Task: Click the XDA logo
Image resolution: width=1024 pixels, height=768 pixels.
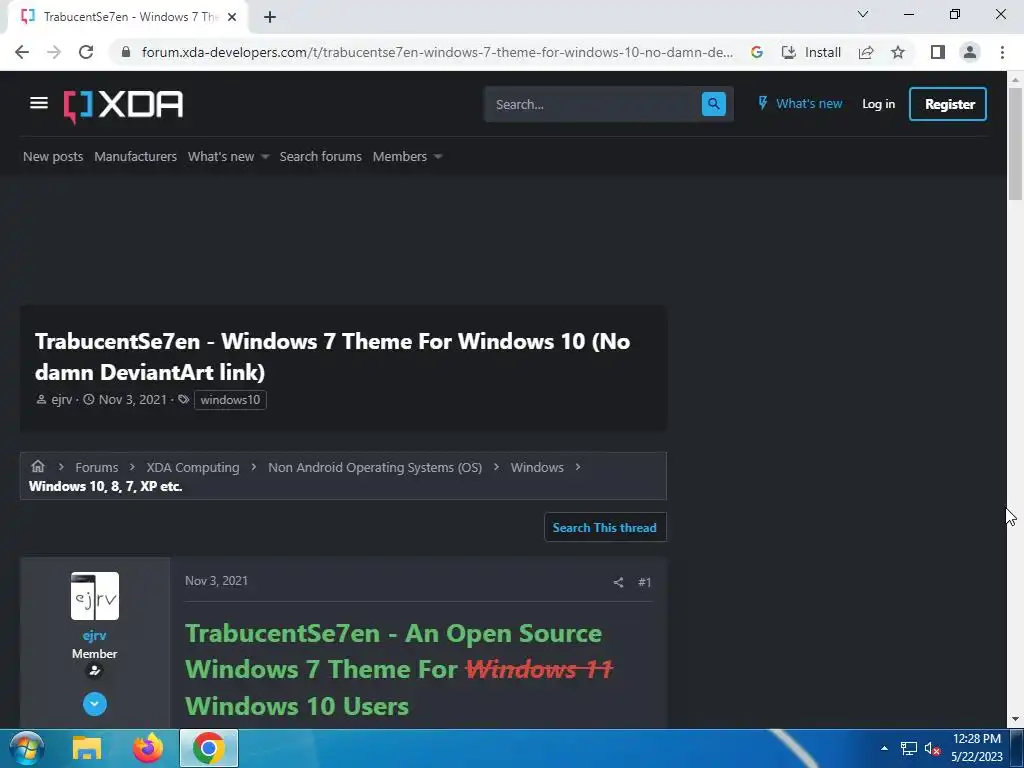Action: [123, 105]
